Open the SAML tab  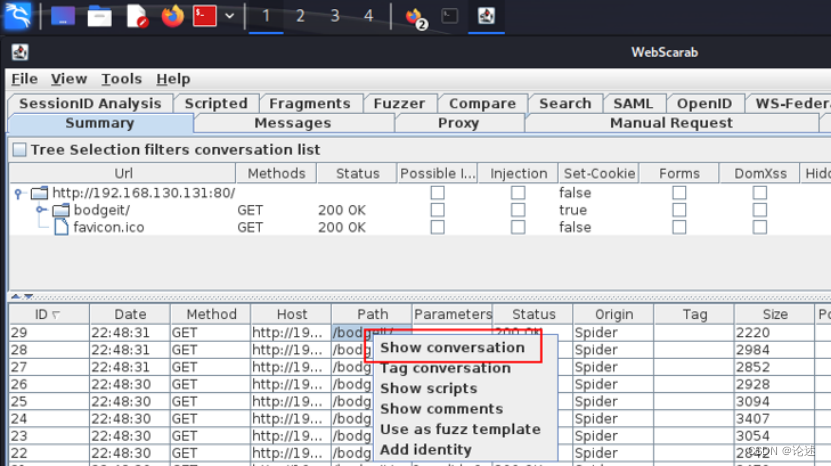click(x=633, y=103)
